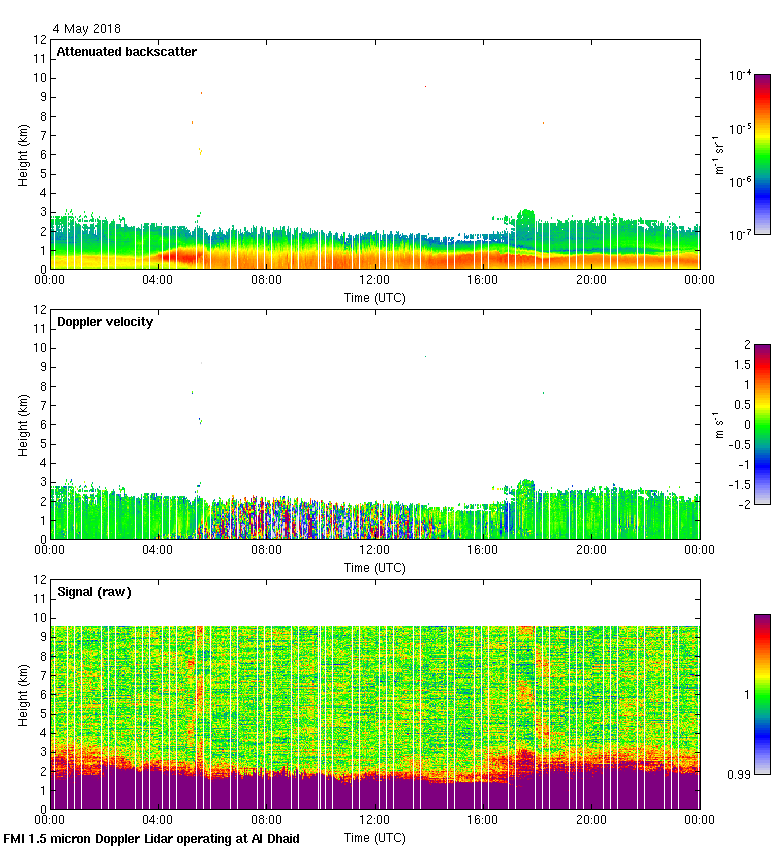Click the Doppler velocity panel title
The height and width of the screenshot is (850, 780).
[x=104, y=322]
